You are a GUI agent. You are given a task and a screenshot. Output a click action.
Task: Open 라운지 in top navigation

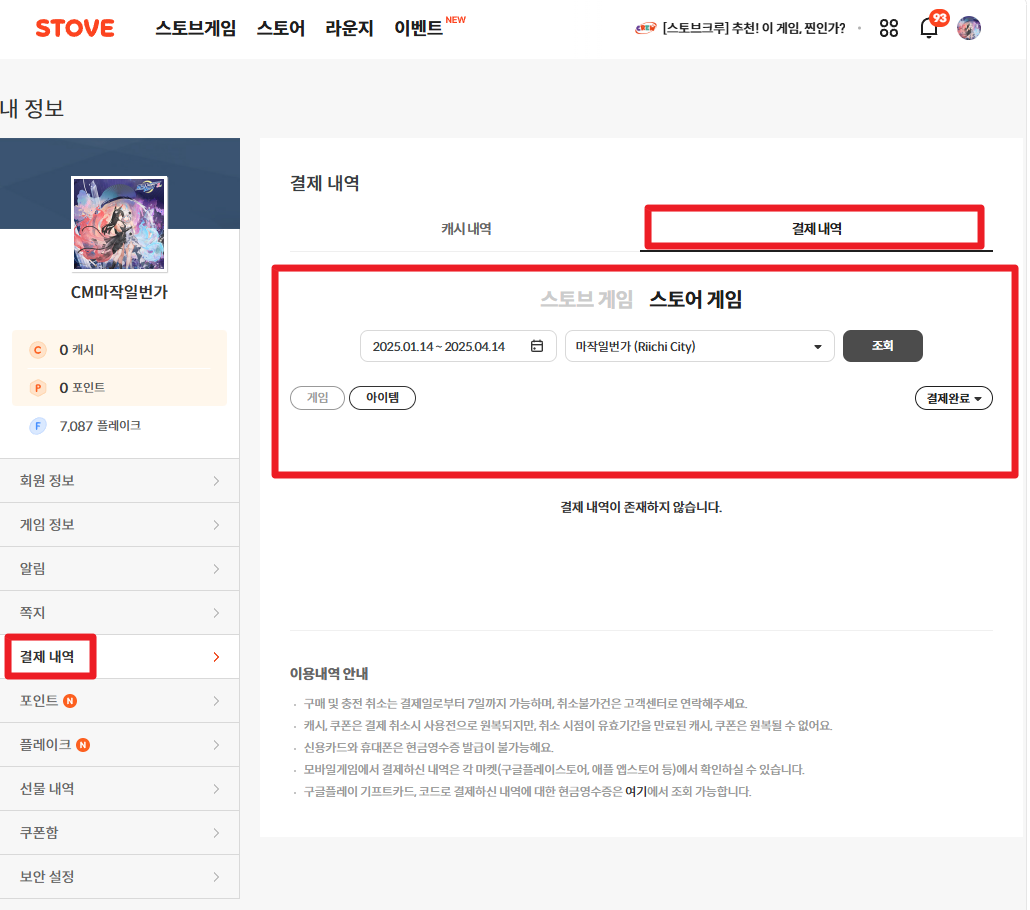(x=349, y=28)
